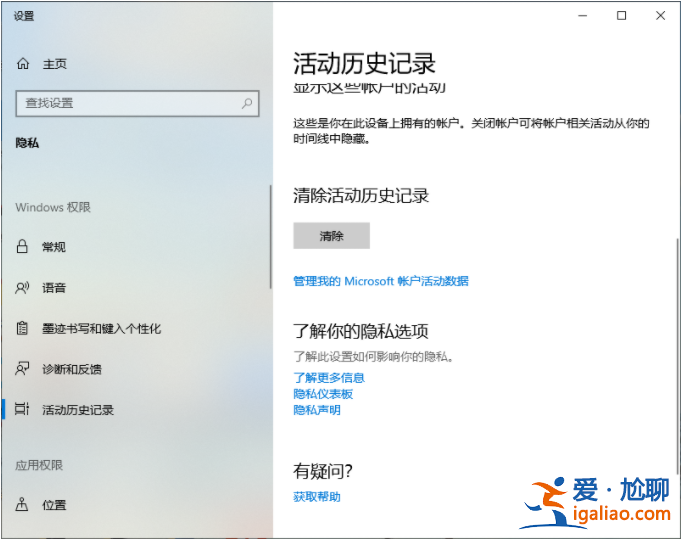Image resolution: width=683 pixels, height=541 pixels.
Task: Click the sidebar vertical scrollbar
Action: click(270, 237)
